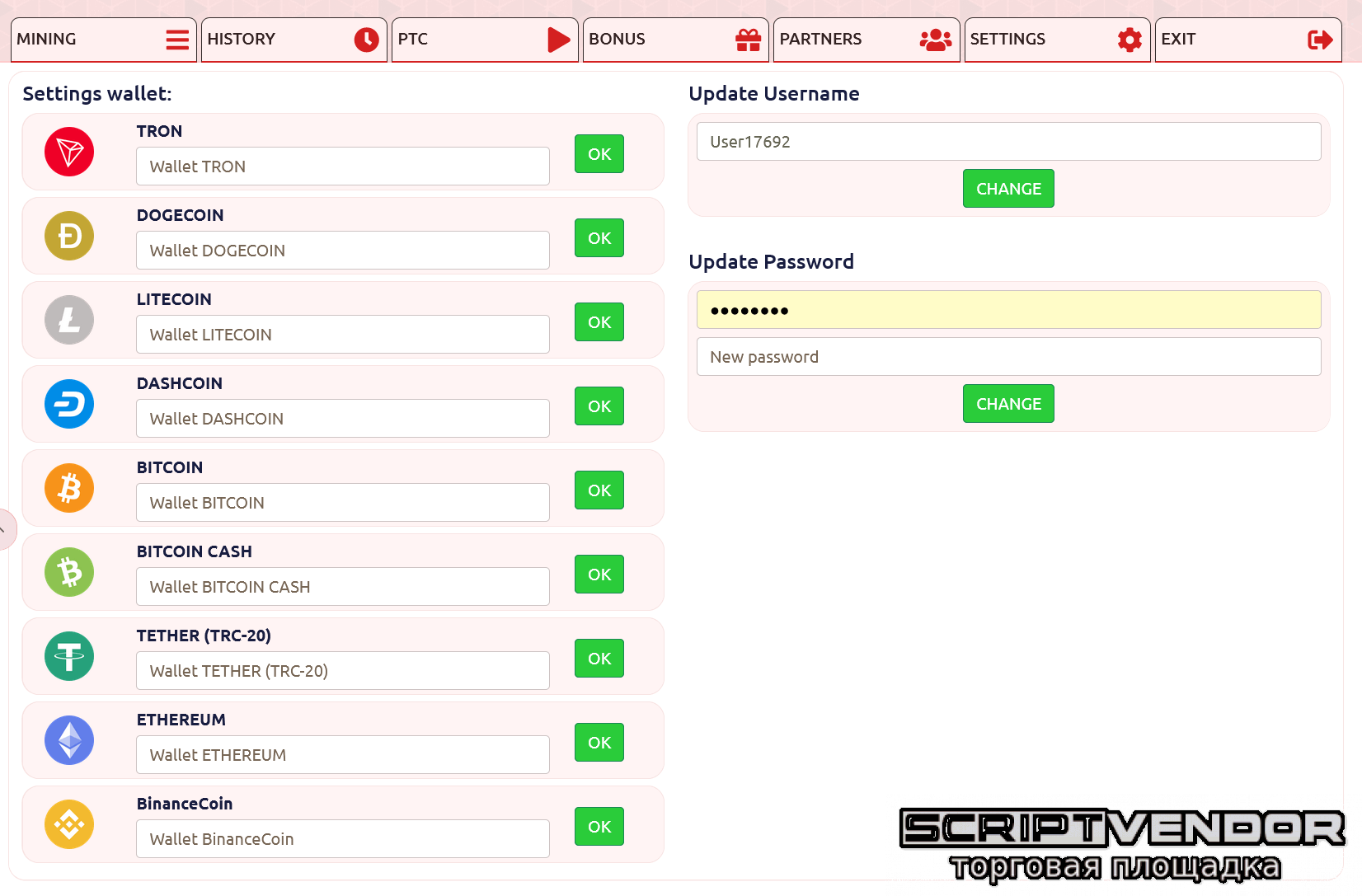Click the play icon in PTC tab
Screen dimensions: 1362x896
point(559,40)
